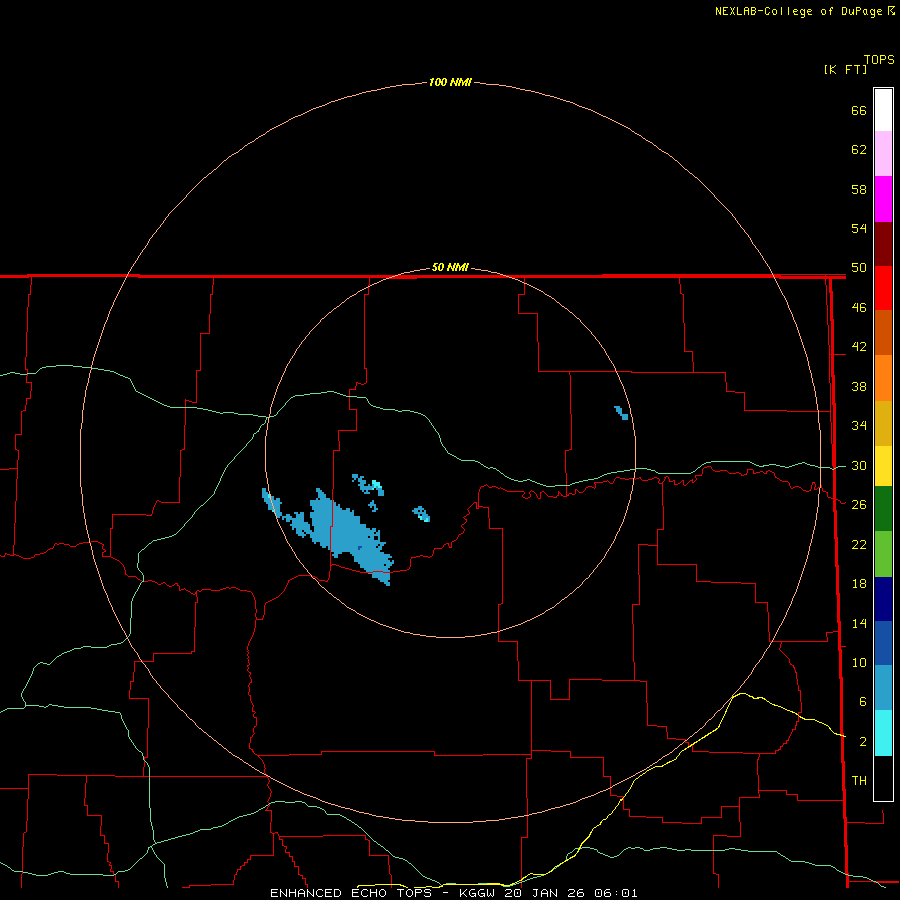Viewport: 900px width, 900px height.
Task: Click the magenta 58 kft legend band
Action: [x=883, y=199]
